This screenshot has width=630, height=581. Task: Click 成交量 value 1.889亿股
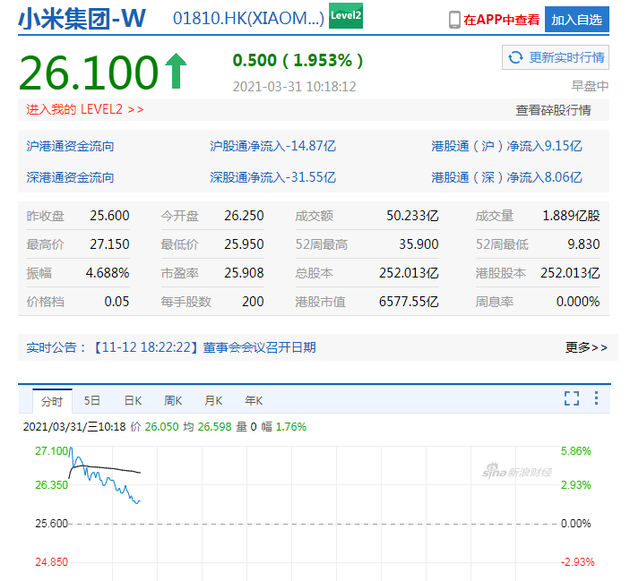571,215
